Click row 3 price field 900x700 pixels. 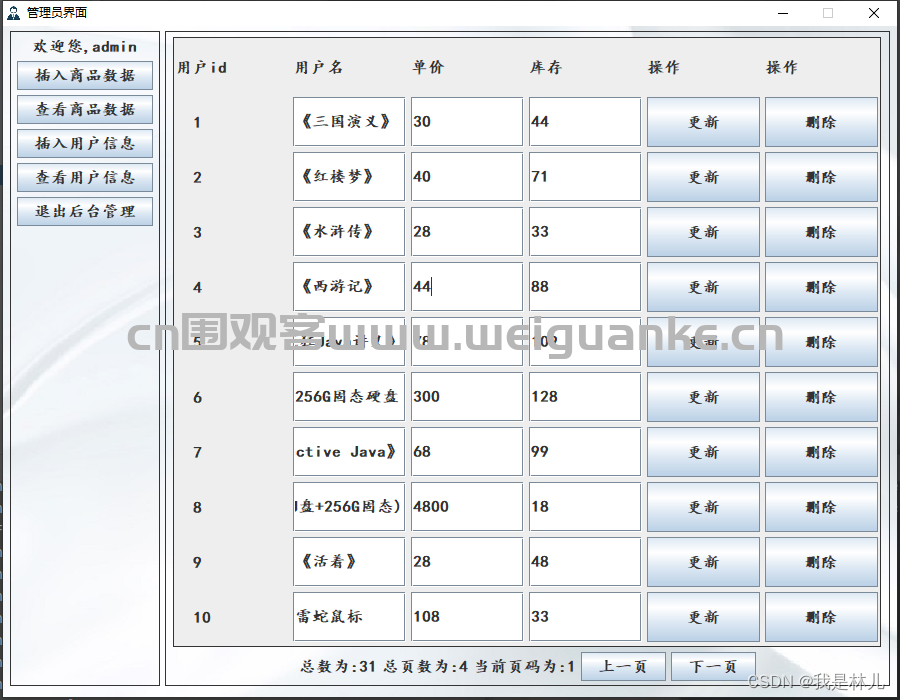tap(467, 232)
